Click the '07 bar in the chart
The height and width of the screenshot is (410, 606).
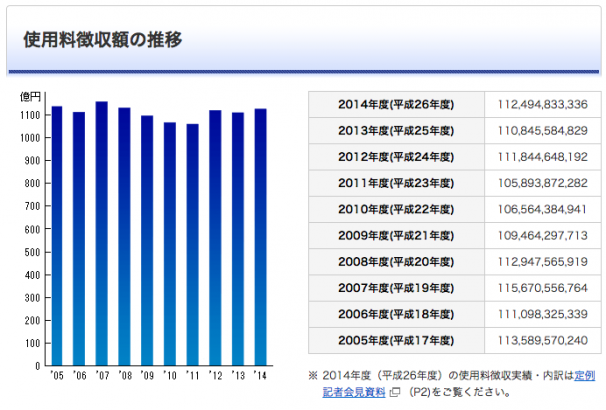point(101,234)
